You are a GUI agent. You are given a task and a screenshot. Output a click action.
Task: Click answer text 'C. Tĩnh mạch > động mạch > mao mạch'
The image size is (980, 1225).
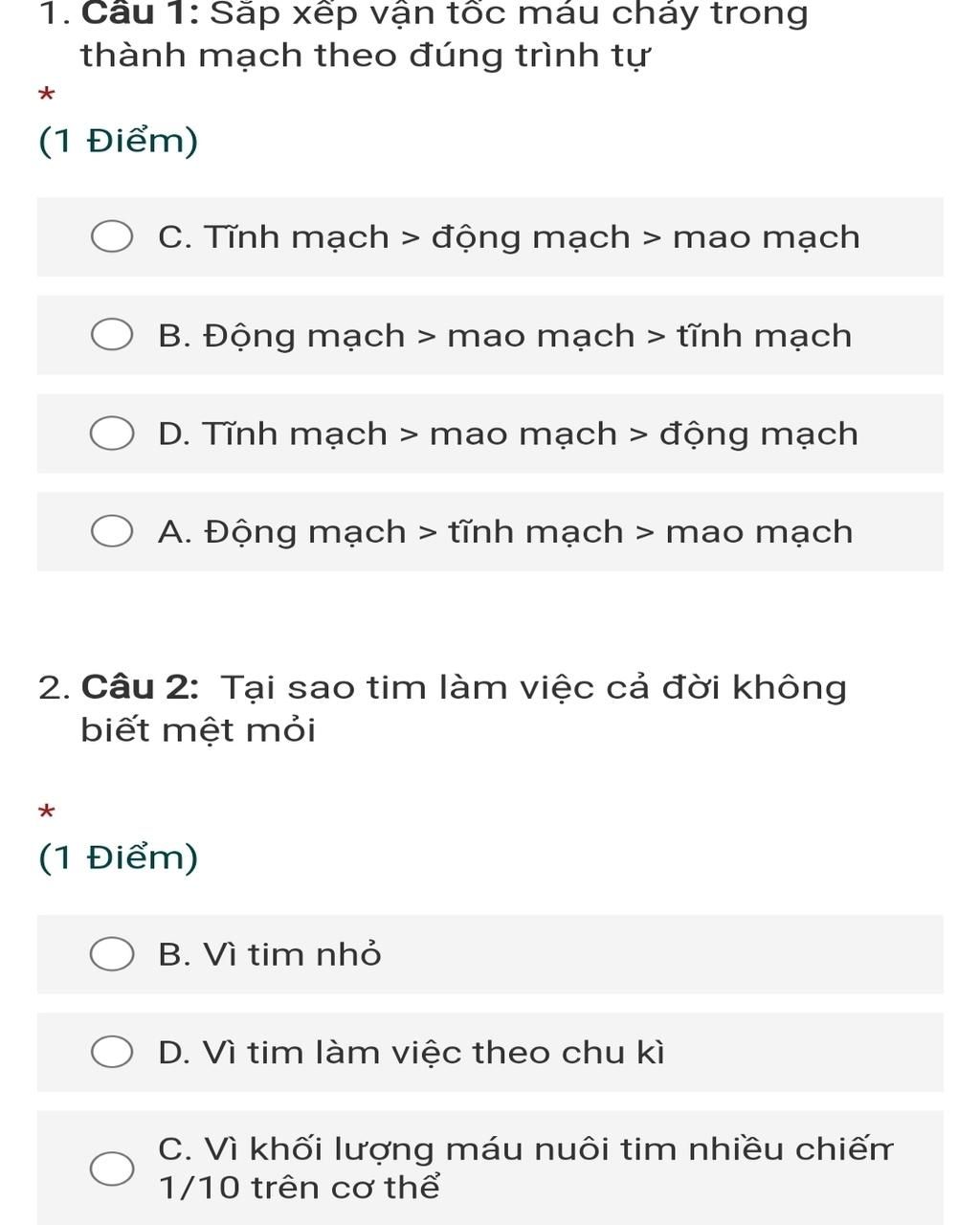tap(508, 237)
